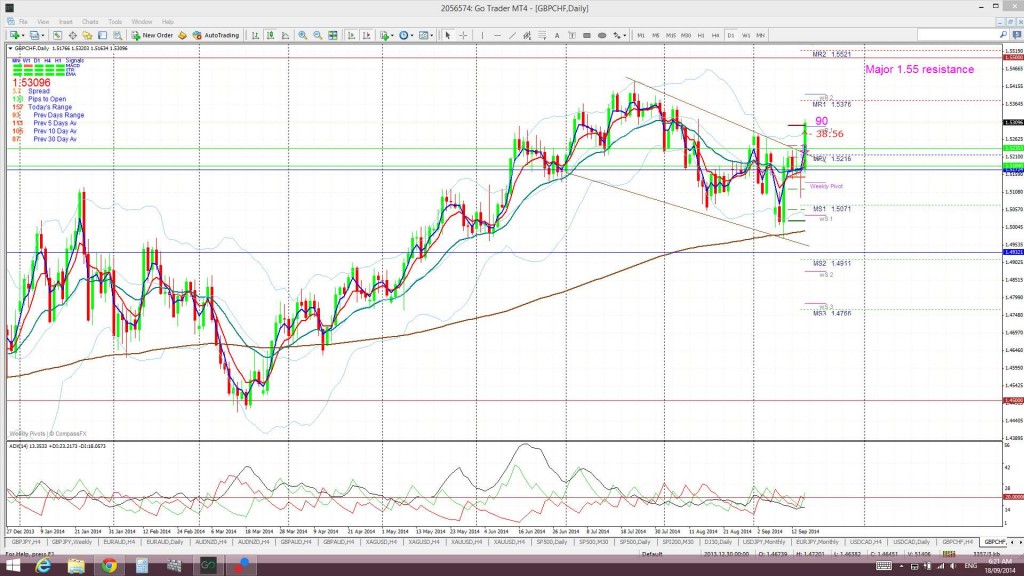
Task: Switch to SP500,M30 chart tab
Action: click(x=594, y=542)
